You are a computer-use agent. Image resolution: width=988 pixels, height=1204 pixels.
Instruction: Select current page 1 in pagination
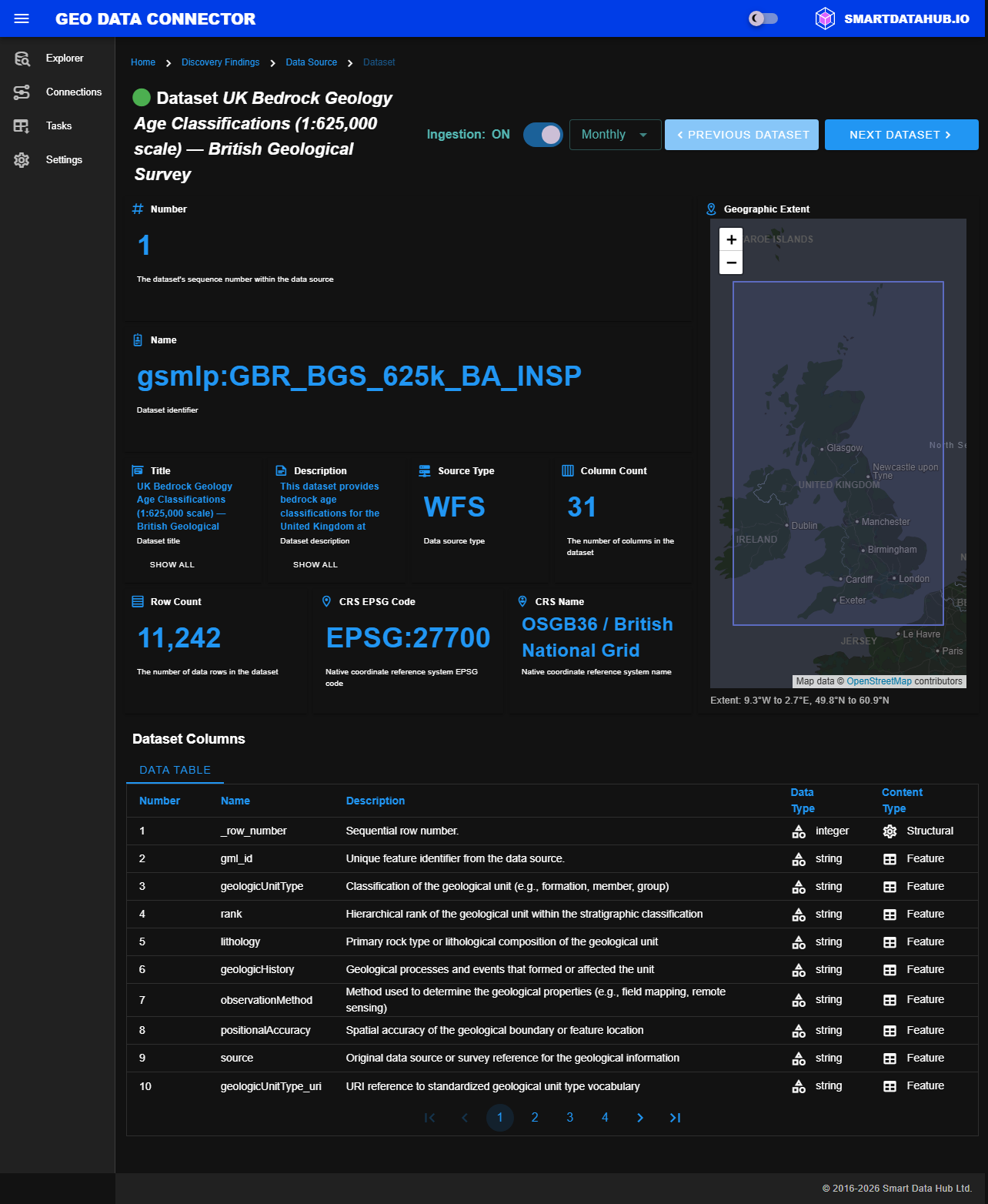click(x=500, y=1118)
